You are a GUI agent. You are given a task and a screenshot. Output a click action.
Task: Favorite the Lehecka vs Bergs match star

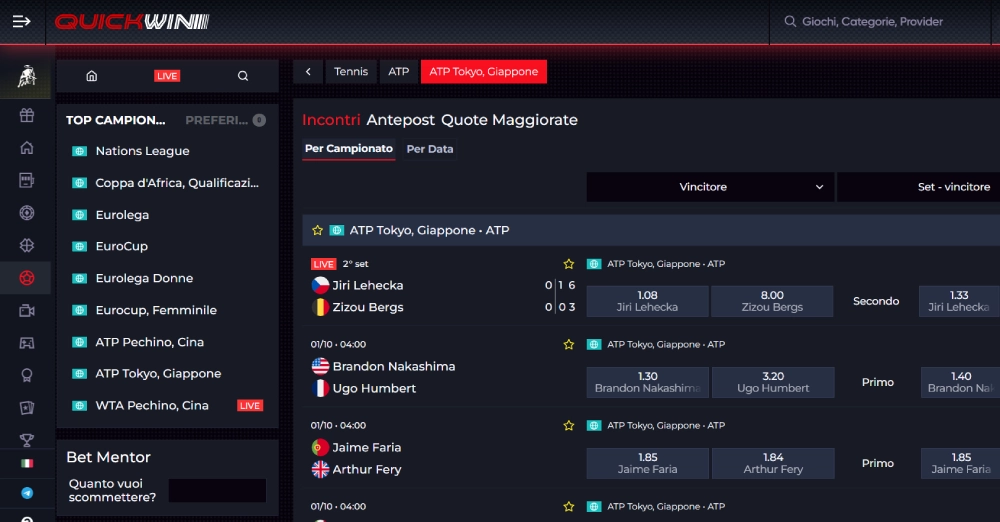(569, 264)
